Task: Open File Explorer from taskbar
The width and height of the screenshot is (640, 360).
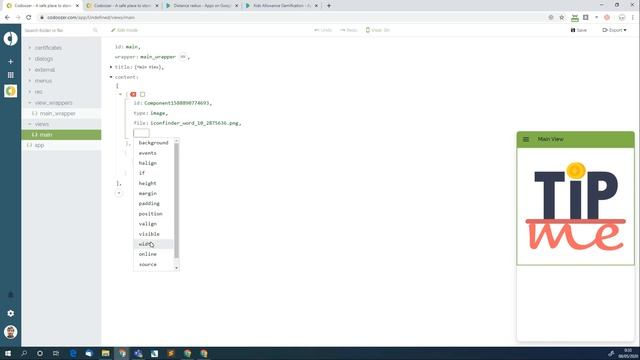Action: click(106, 353)
